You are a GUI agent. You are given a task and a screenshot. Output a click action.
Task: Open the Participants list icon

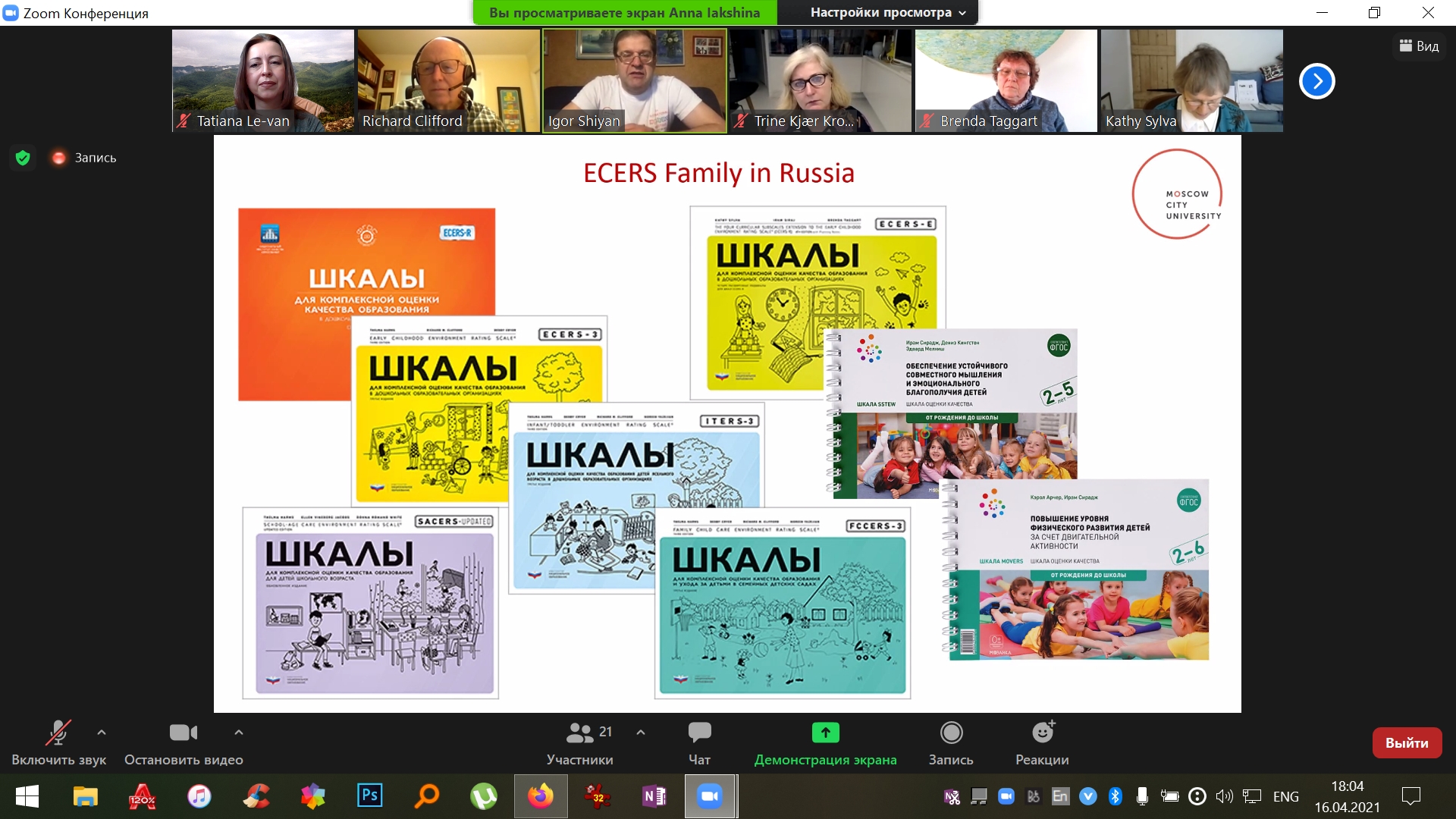(x=580, y=733)
